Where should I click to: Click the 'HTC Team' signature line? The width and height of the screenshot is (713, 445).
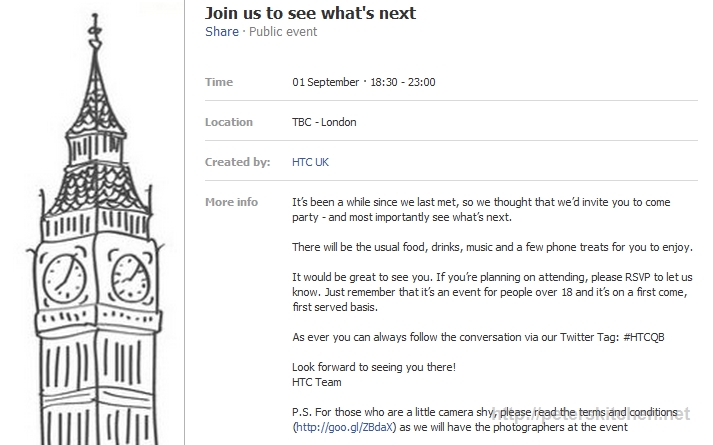317,382
